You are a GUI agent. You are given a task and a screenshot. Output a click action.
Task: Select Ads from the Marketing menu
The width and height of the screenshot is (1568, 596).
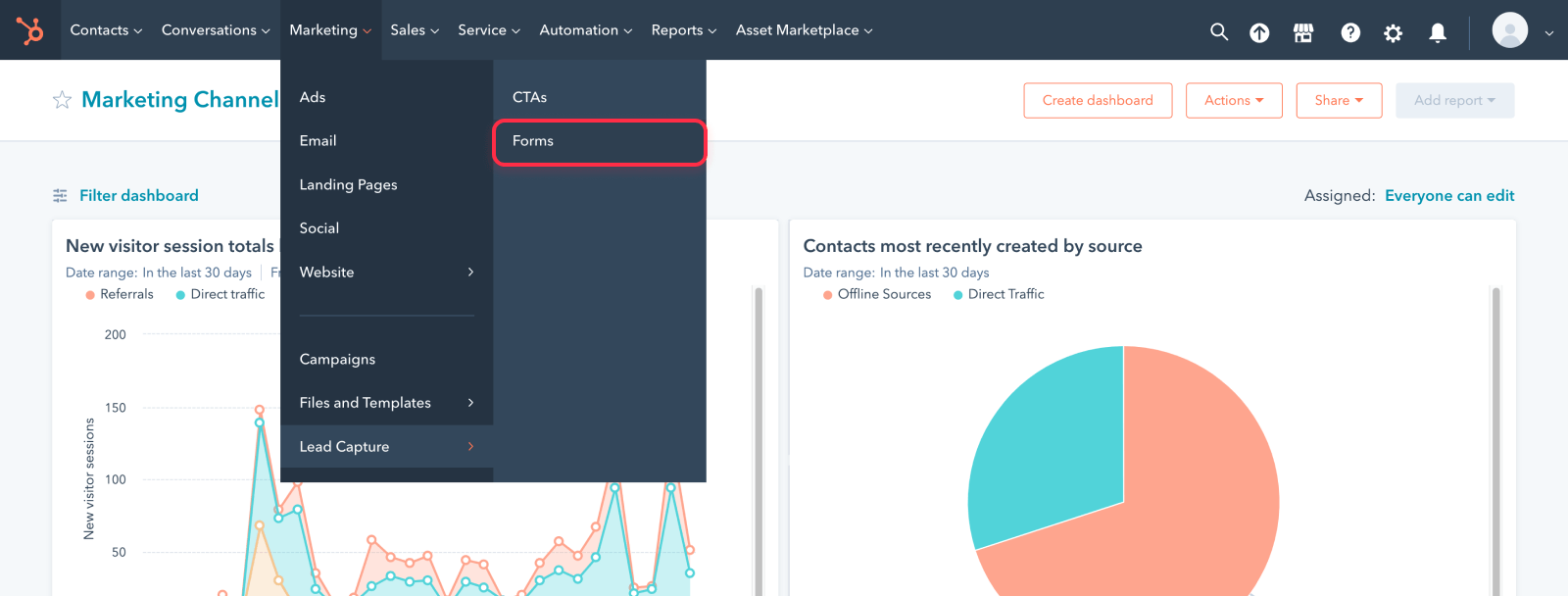tap(386, 97)
